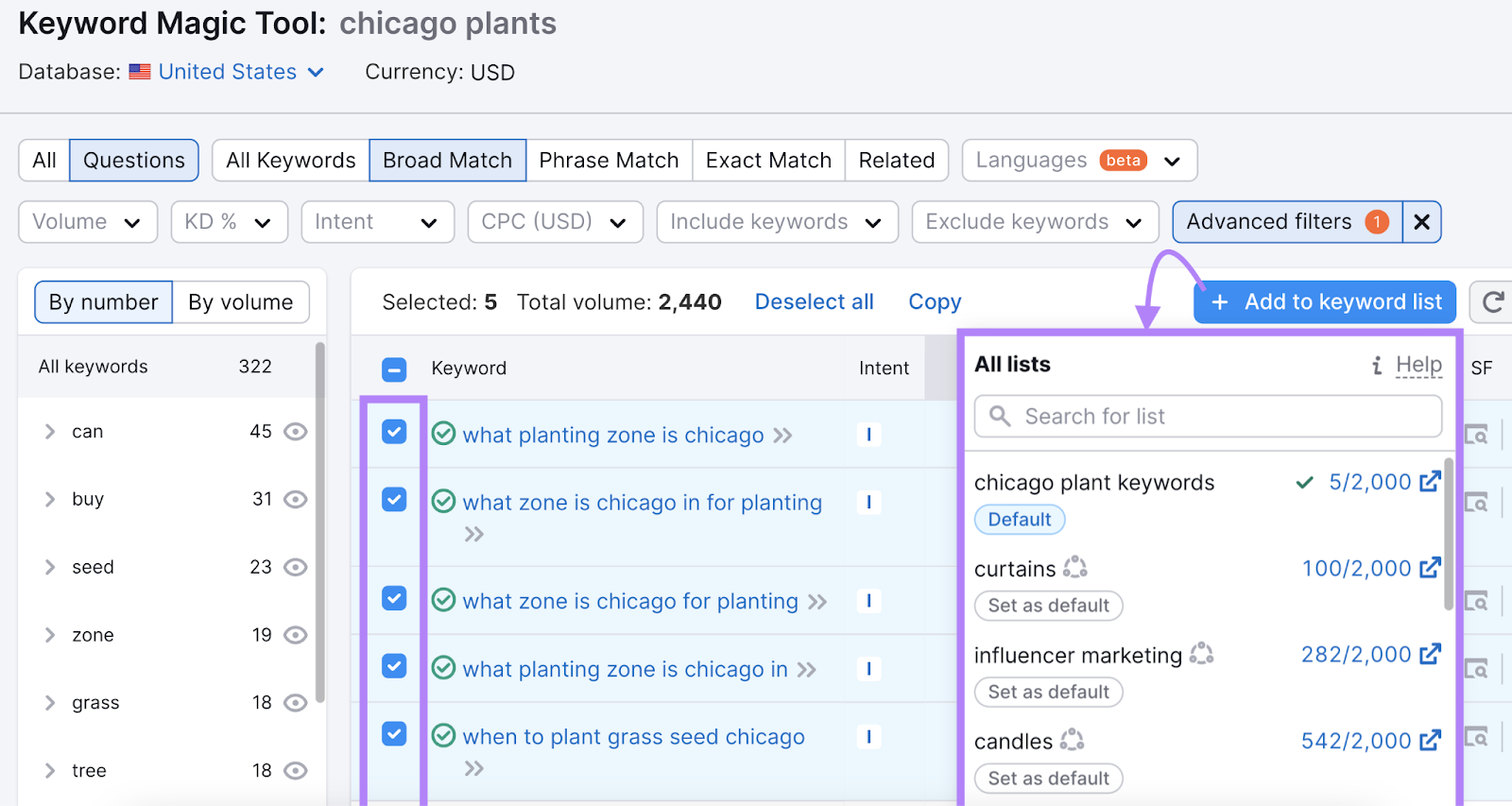Open the Intent filter dropdown
1512x806 pixels.
[378, 222]
